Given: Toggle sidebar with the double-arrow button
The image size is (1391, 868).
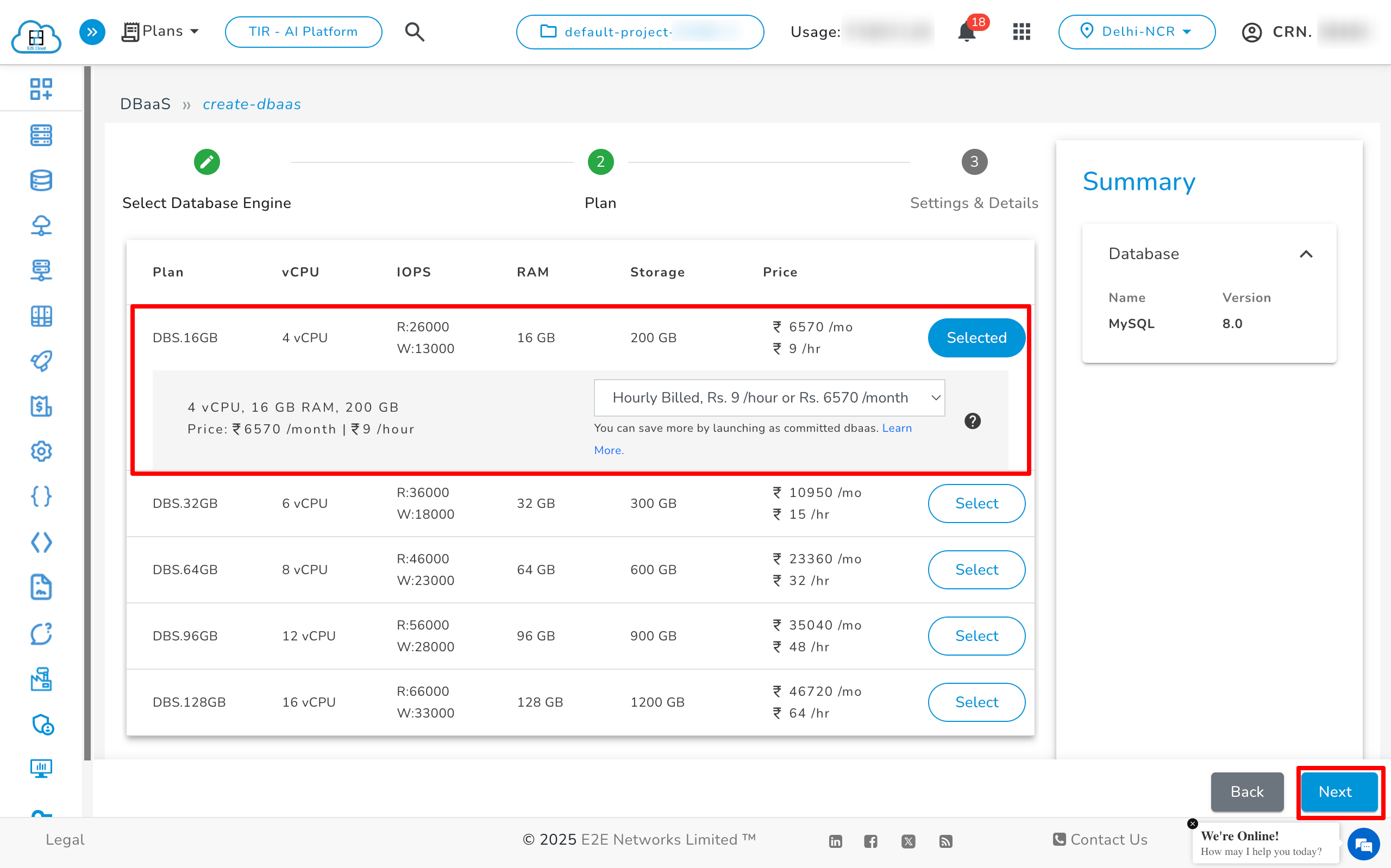Looking at the screenshot, I should click(x=92, y=32).
